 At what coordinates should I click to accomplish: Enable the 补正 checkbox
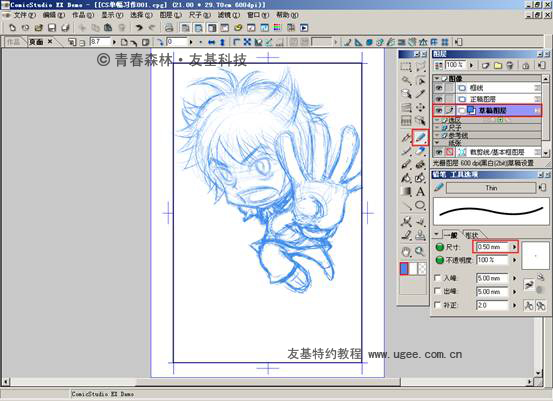coord(437,305)
